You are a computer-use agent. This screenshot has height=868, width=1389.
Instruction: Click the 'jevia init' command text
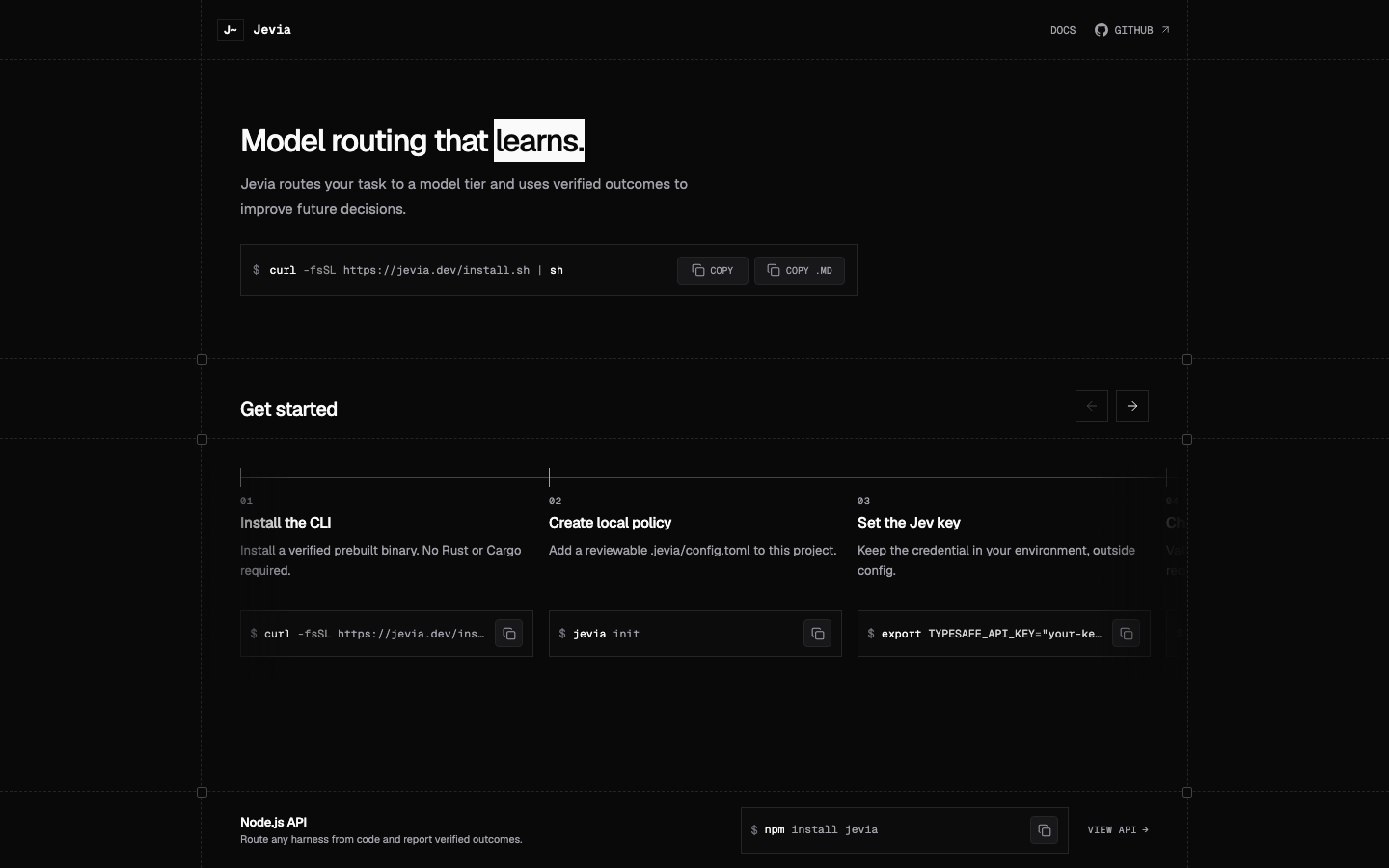pos(606,634)
